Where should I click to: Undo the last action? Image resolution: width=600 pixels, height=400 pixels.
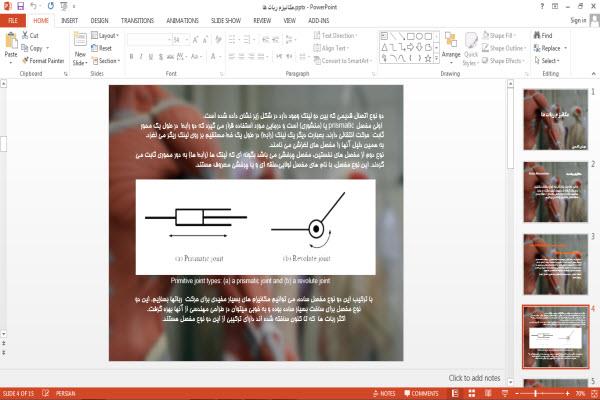coord(34,6)
